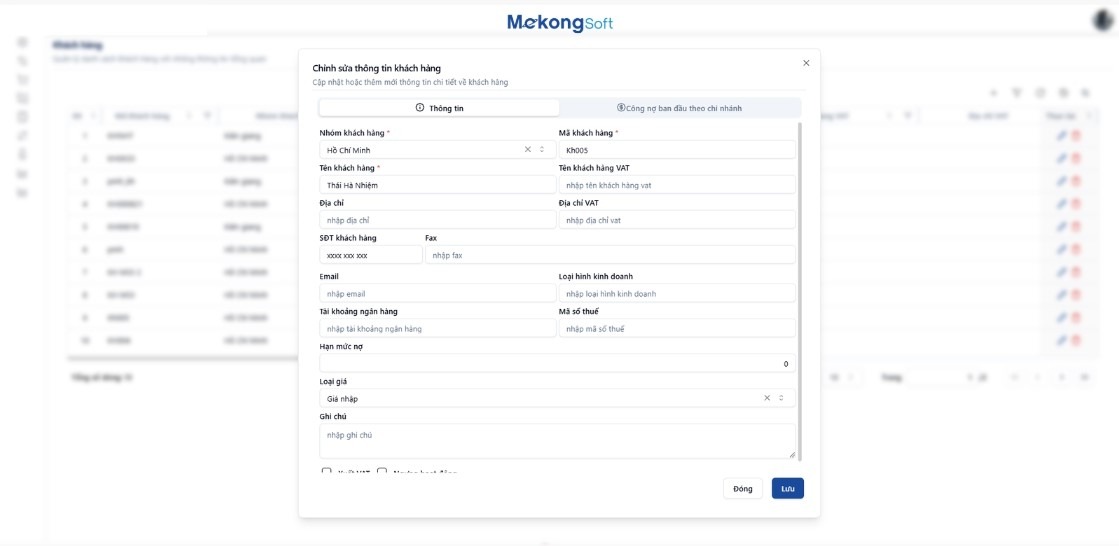Click the MekongSoft logo
1119x546 pixels.
click(560, 22)
